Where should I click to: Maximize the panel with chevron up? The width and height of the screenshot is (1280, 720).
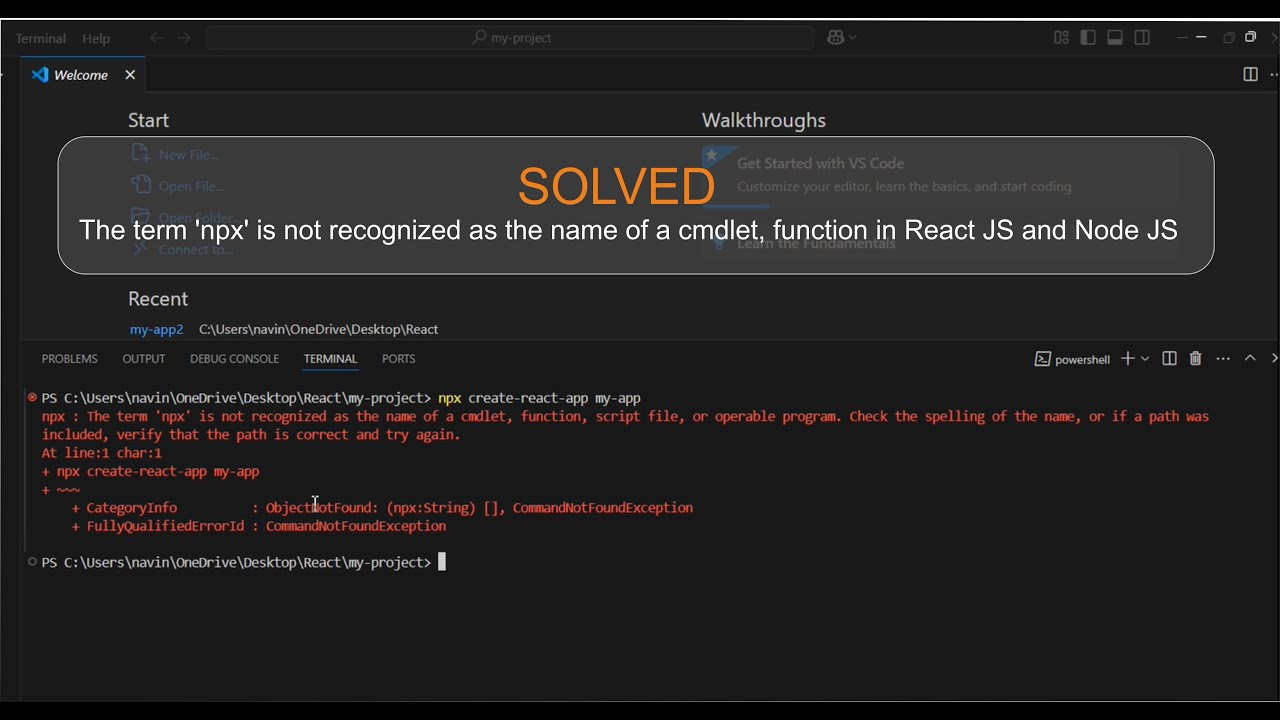tap(1250, 358)
